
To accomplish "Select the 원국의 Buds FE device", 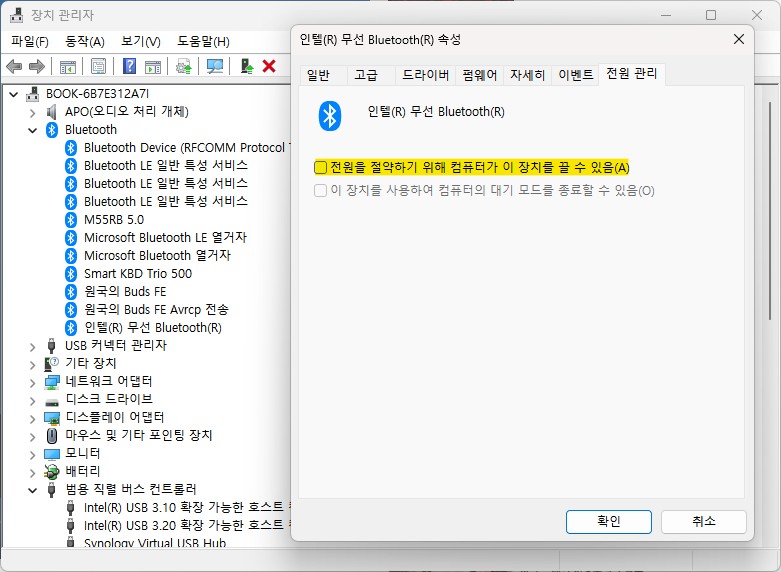I will [x=125, y=292].
